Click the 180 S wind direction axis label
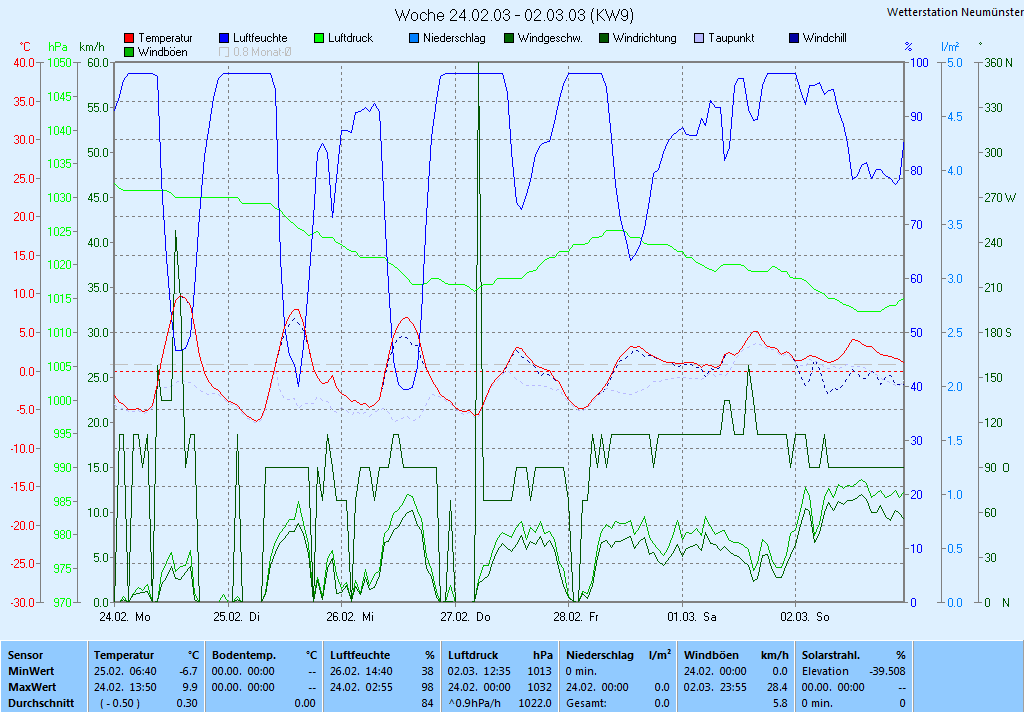The width and height of the screenshot is (1024, 712). click(x=999, y=332)
